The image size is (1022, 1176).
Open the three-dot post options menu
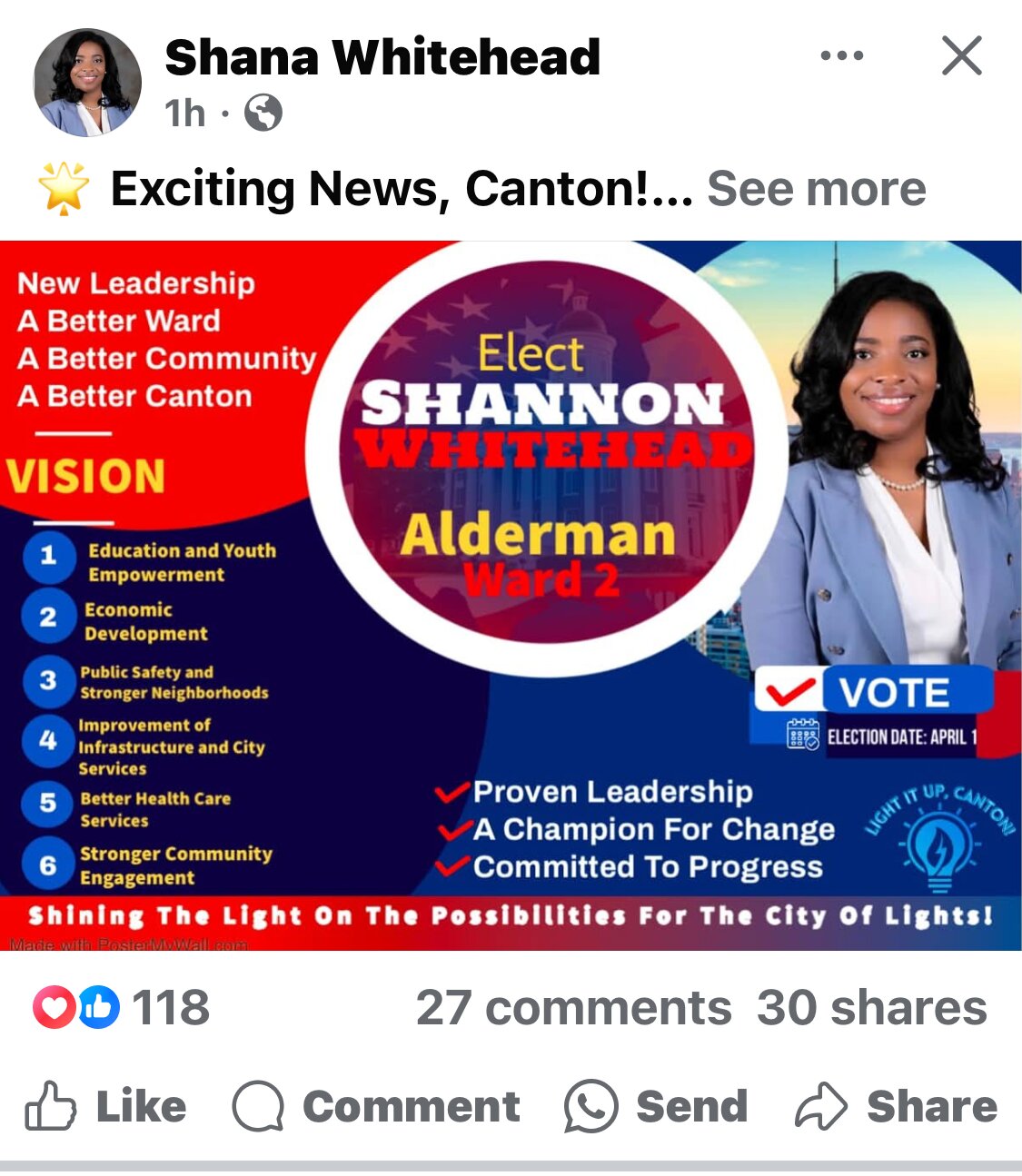point(842,55)
